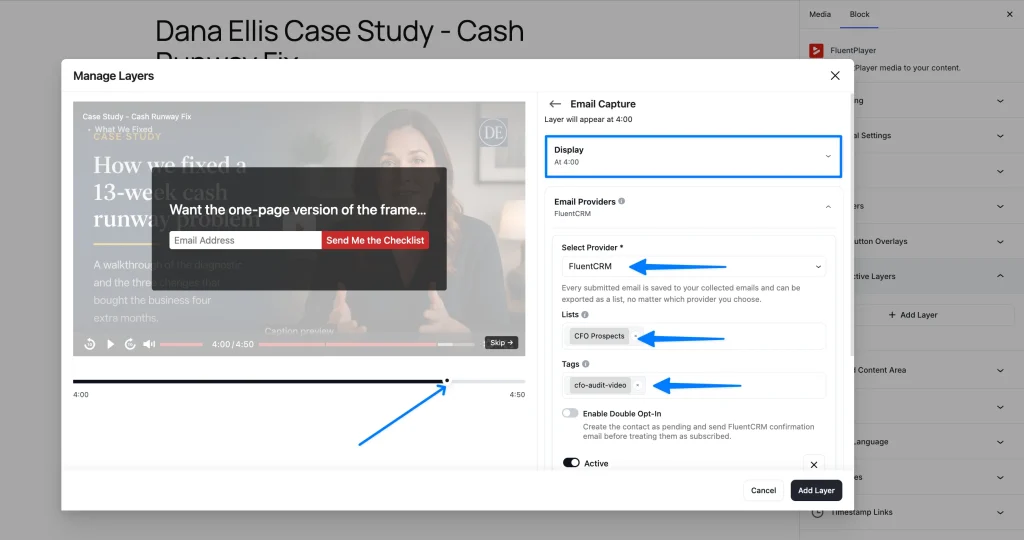Mute the video with speaker icon
The image size is (1024, 540).
[149, 344]
